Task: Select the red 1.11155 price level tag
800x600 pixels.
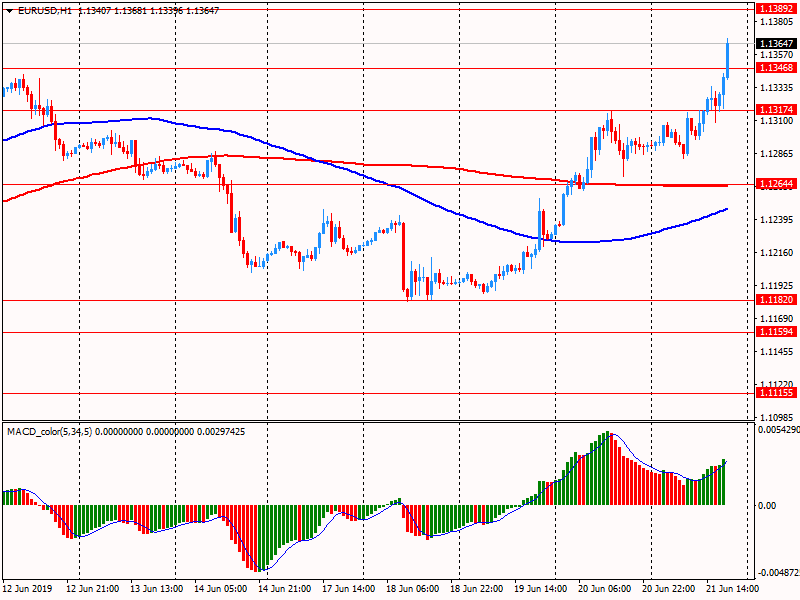Action: (x=776, y=393)
